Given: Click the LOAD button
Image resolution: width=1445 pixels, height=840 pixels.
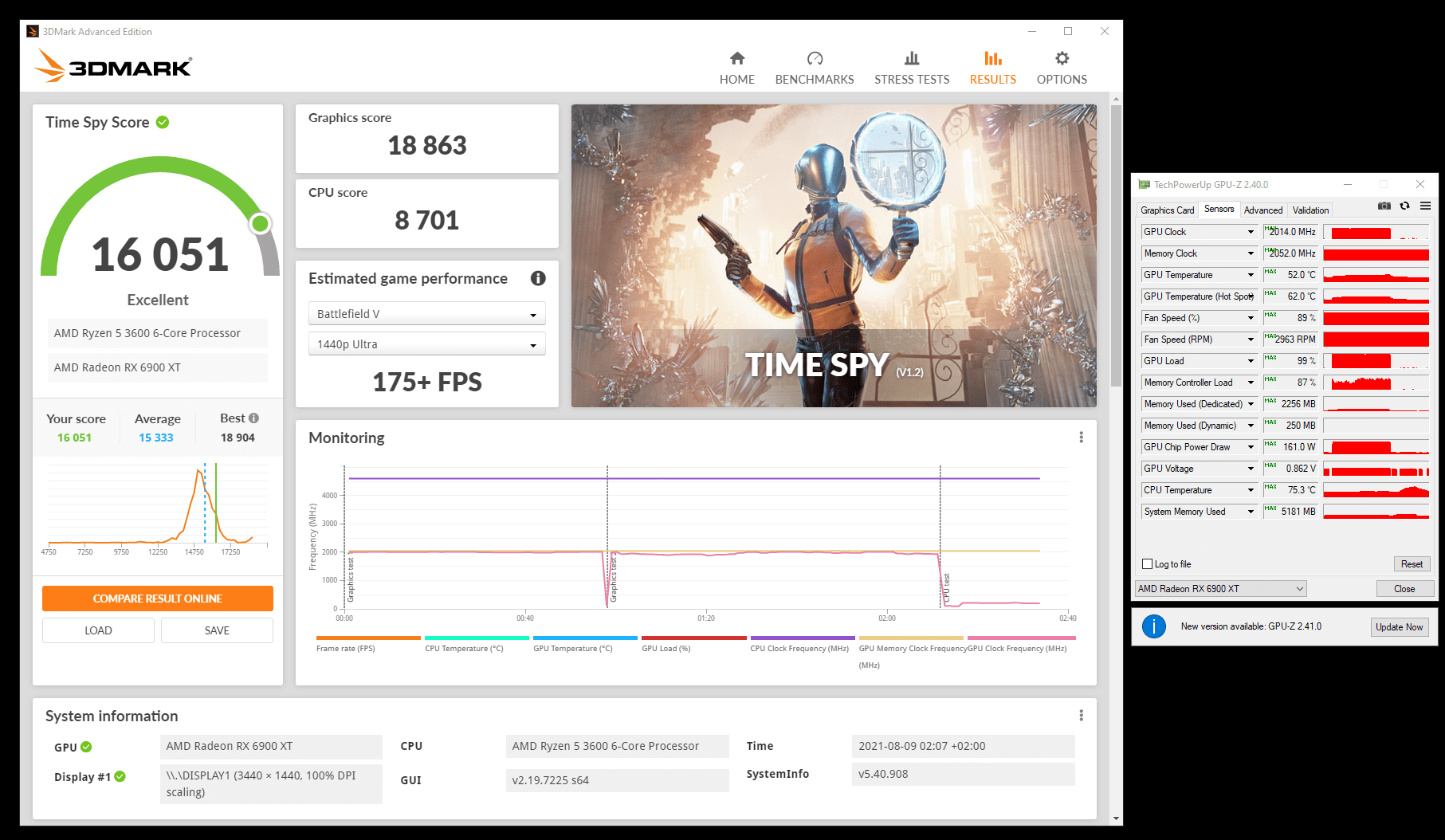Looking at the screenshot, I should click(98, 630).
